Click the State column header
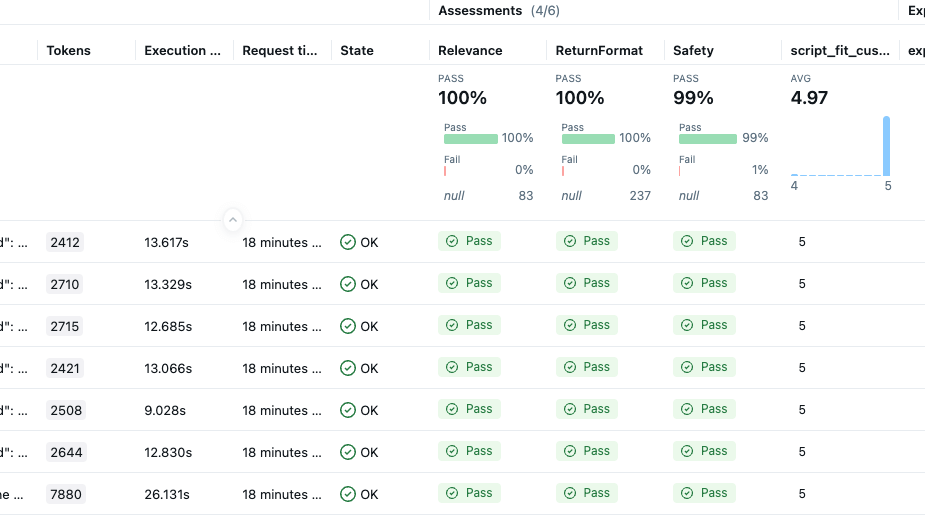 357,50
